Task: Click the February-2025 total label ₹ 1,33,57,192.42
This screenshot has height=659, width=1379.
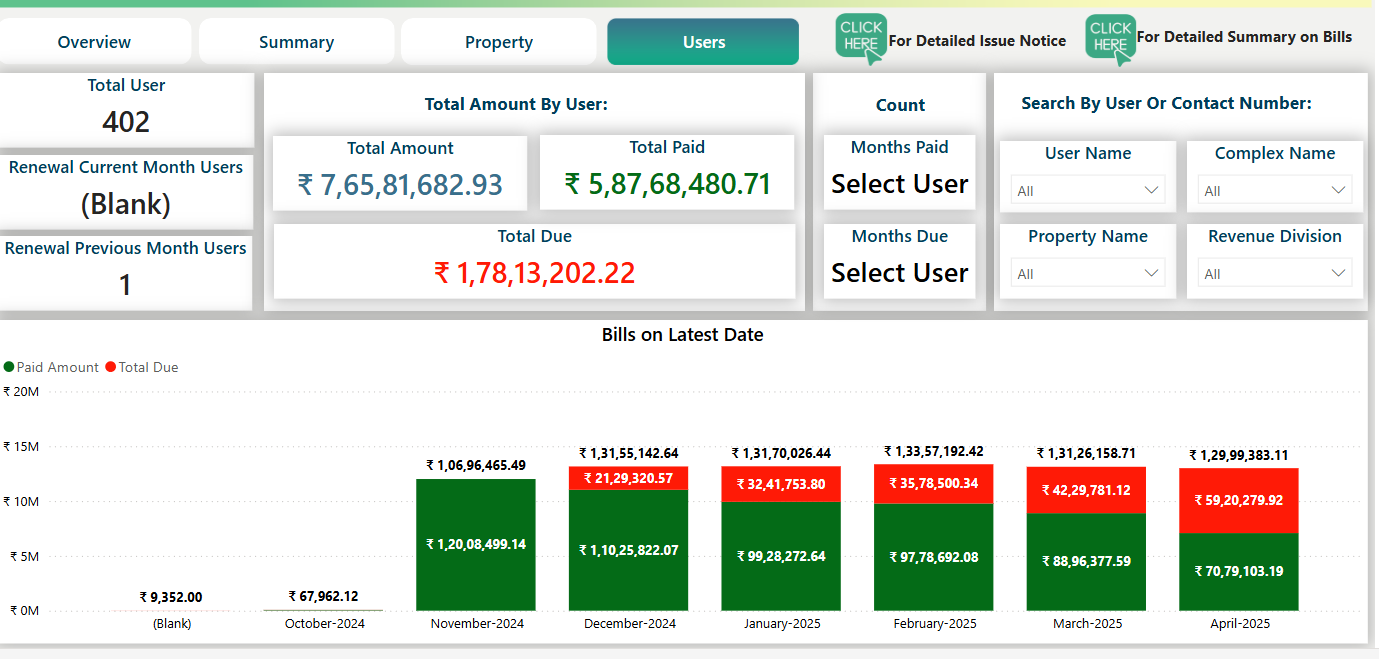Action: tap(933, 452)
